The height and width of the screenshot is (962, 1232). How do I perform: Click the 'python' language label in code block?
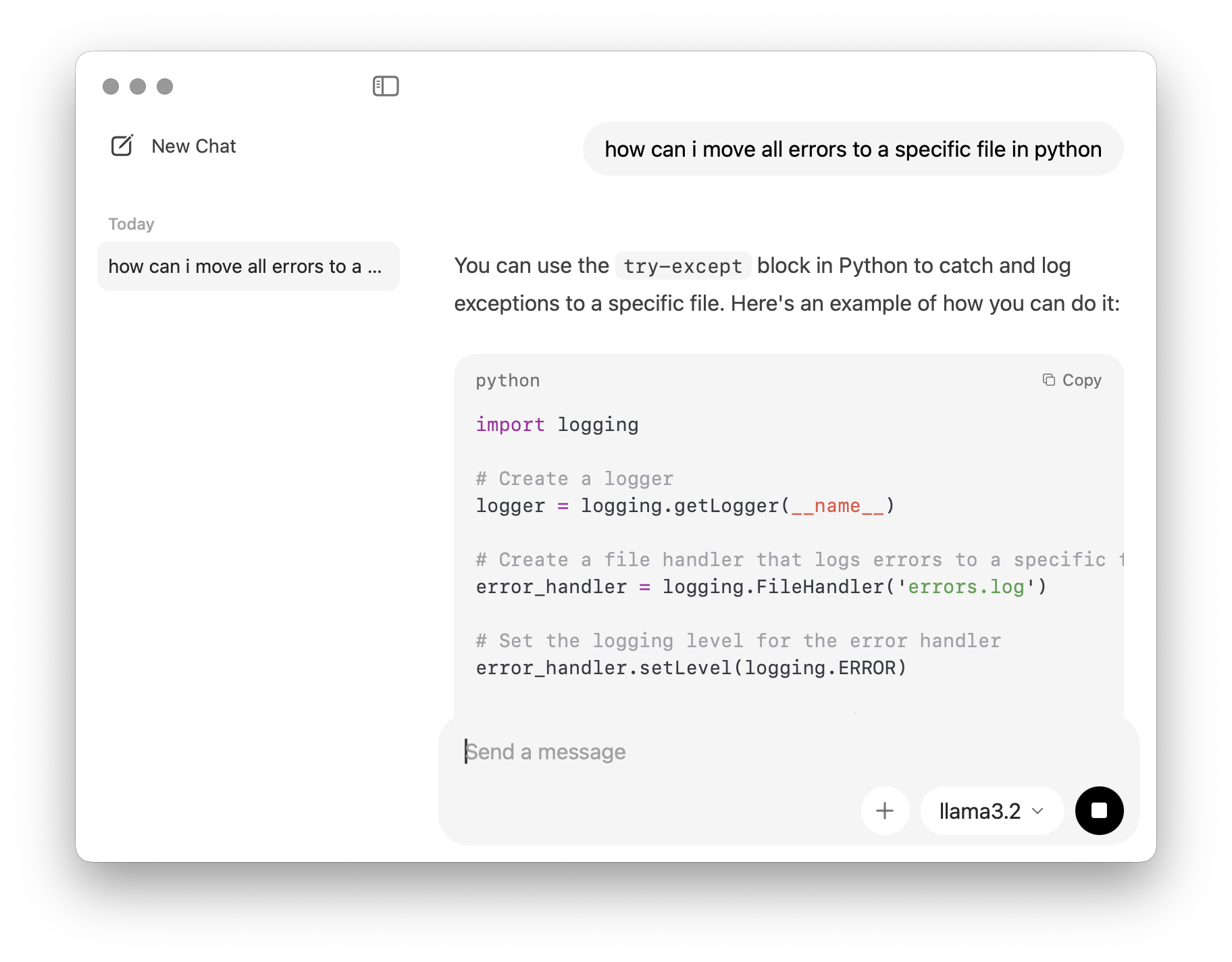pos(507,381)
